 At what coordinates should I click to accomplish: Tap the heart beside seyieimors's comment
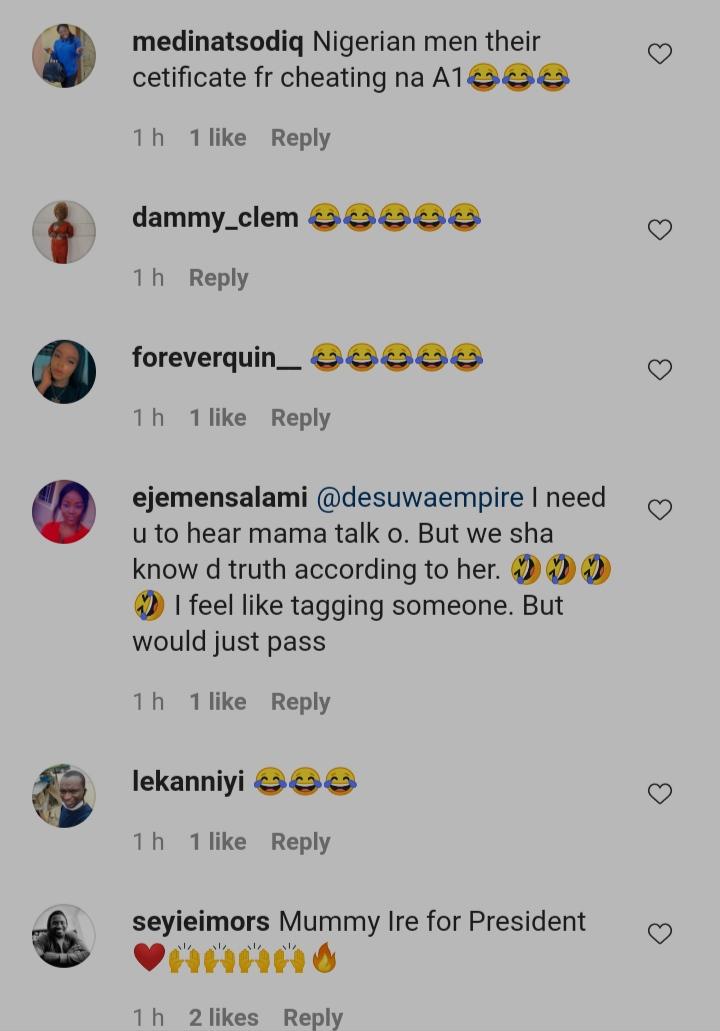click(660, 934)
